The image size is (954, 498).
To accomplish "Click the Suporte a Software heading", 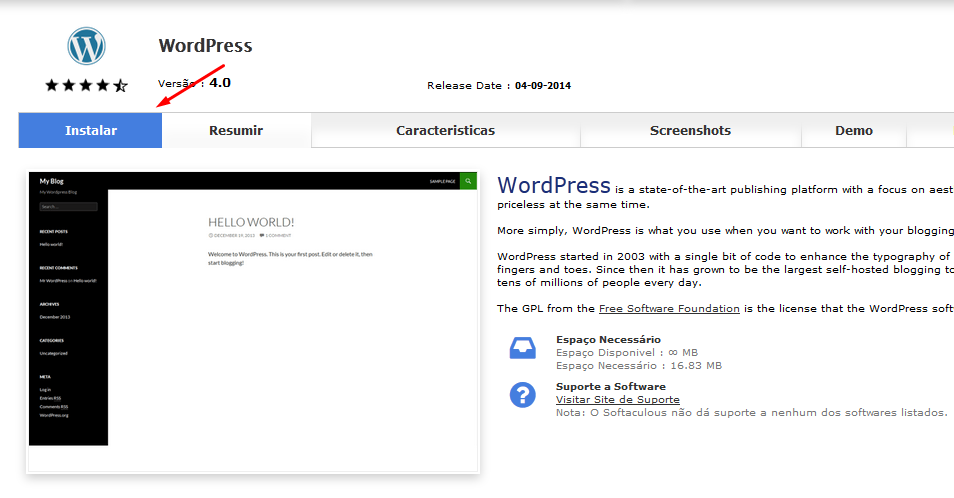I will [x=611, y=387].
